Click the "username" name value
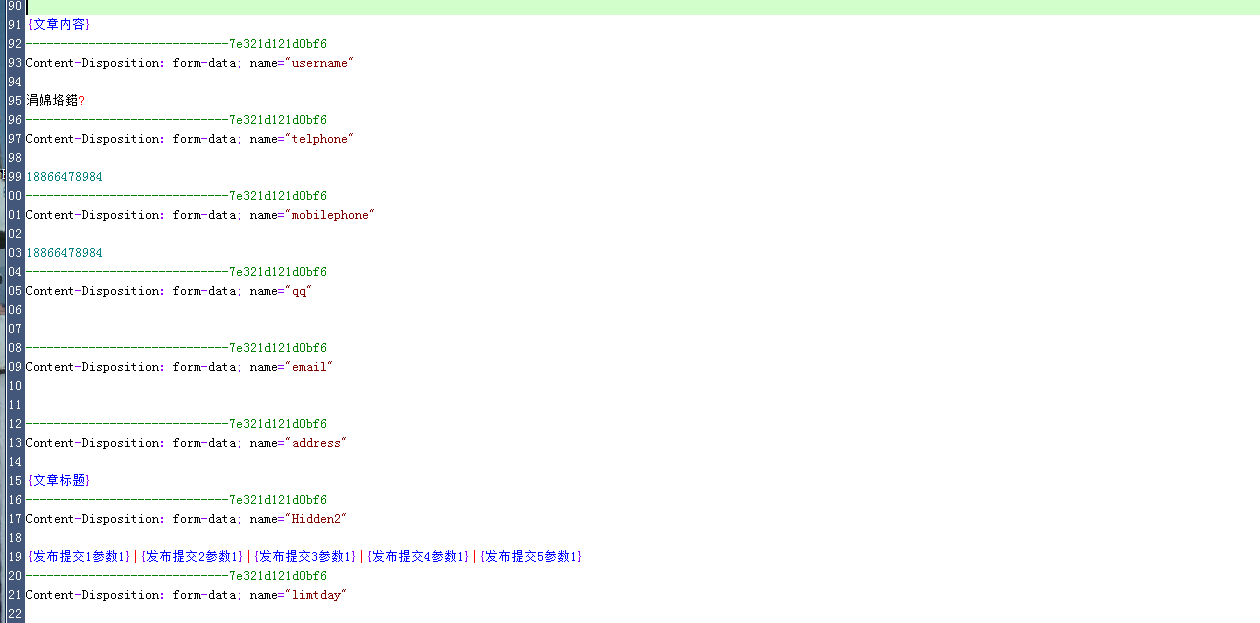This screenshot has width=1260, height=623. click(320, 63)
